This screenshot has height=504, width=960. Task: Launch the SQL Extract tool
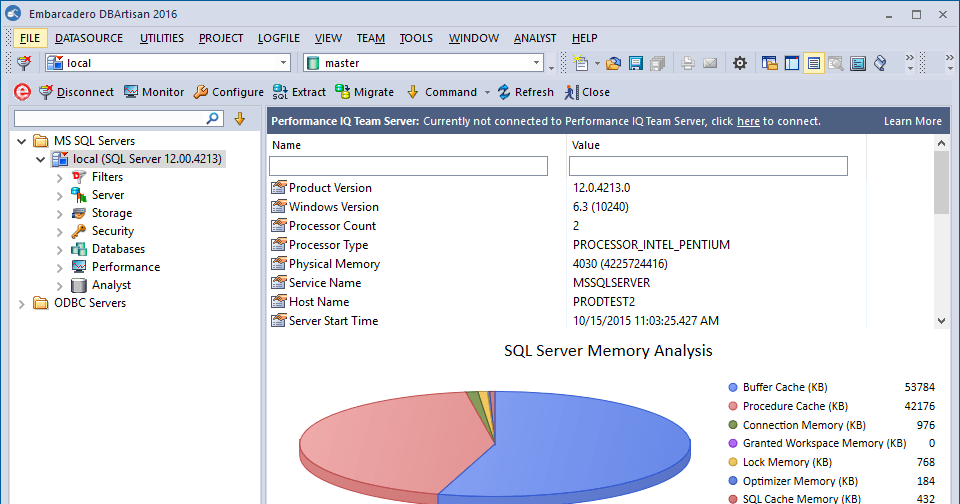point(299,92)
